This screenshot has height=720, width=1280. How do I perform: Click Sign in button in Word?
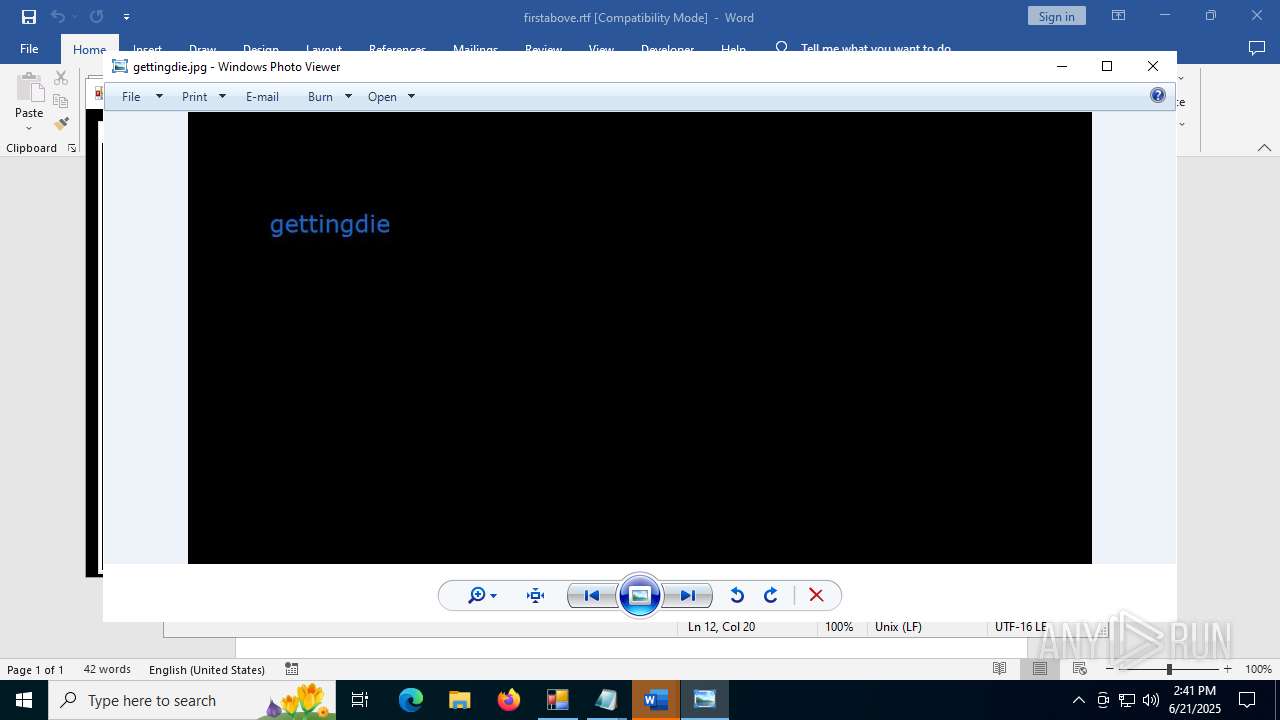pos(1056,16)
